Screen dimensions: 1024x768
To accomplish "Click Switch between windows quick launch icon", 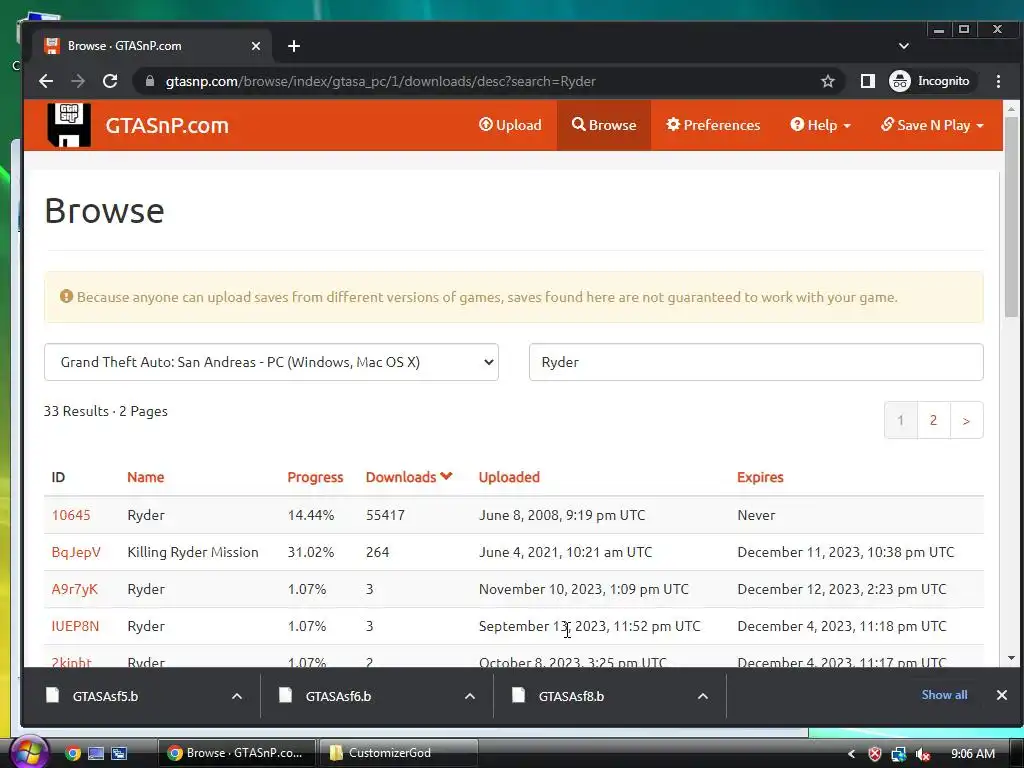I will (x=119, y=753).
